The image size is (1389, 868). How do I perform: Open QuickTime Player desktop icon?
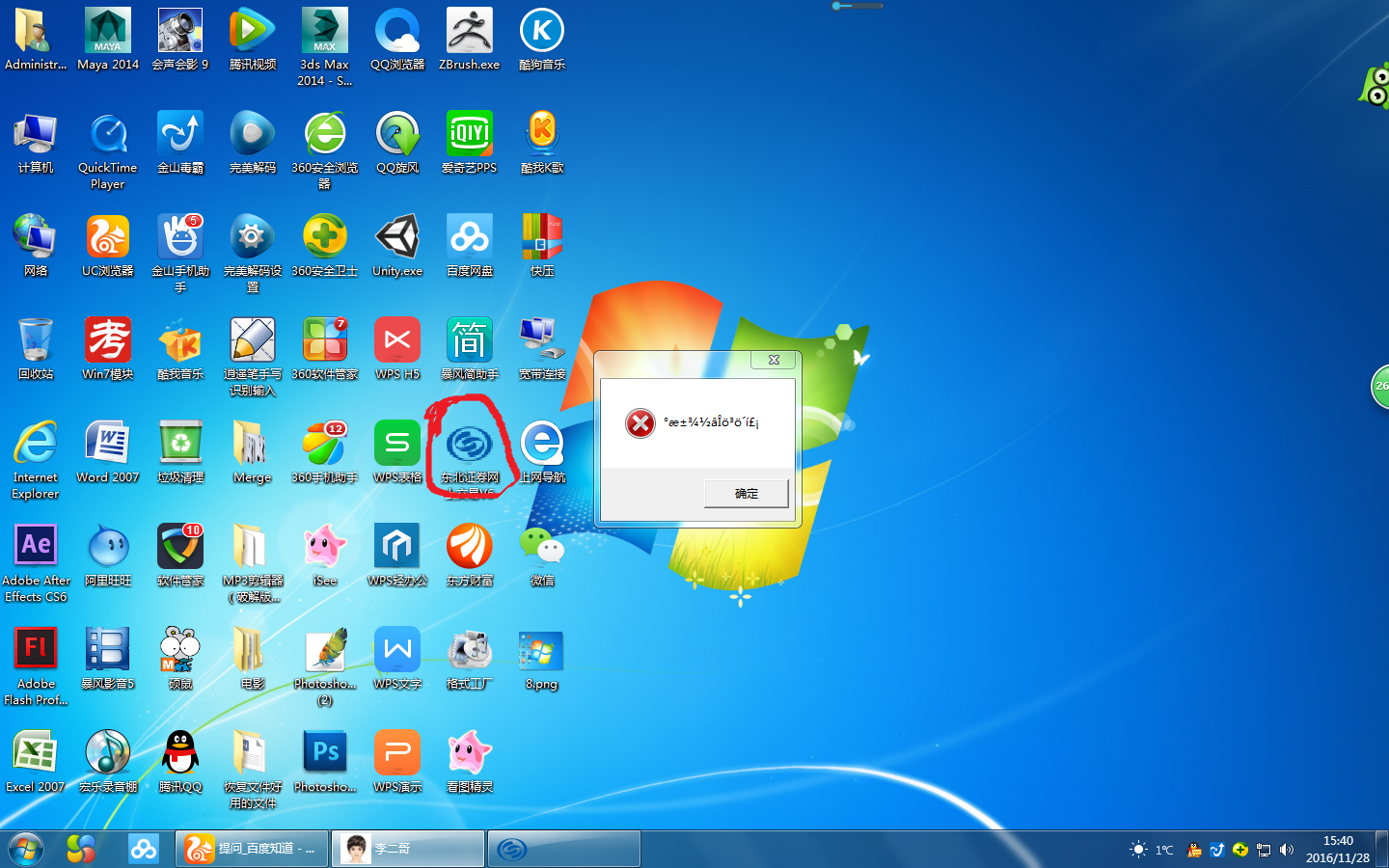(x=107, y=137)
